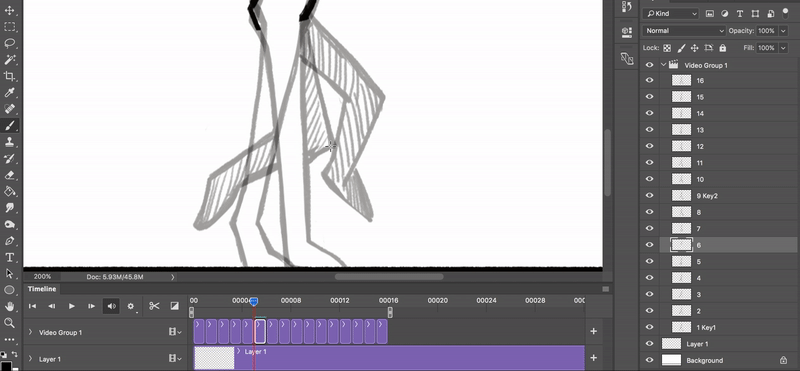Toggle lock position
Viewport: 800px width, 371px height.
pyautogui.click(x=694, y=48)
